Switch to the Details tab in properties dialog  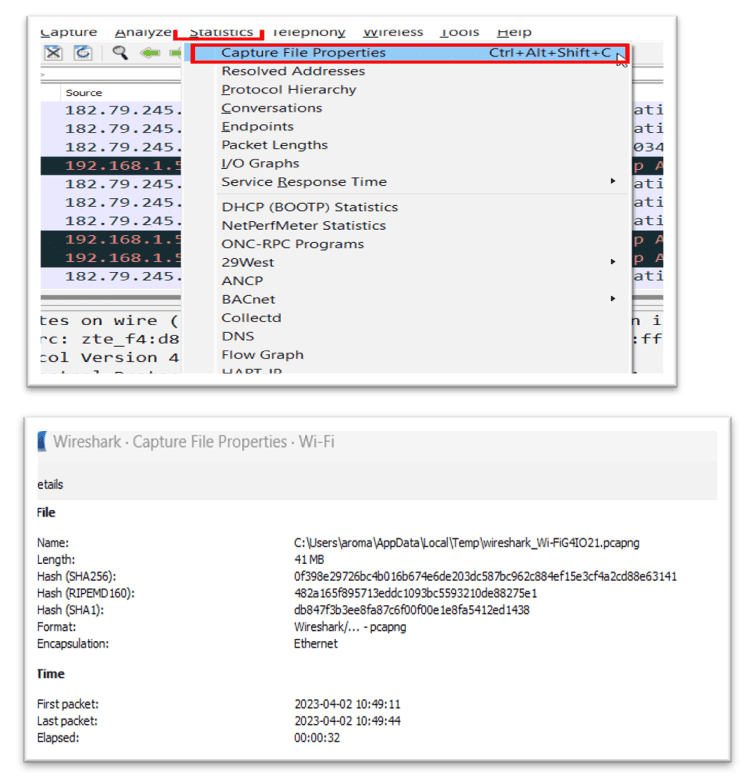tap(50, 485)
